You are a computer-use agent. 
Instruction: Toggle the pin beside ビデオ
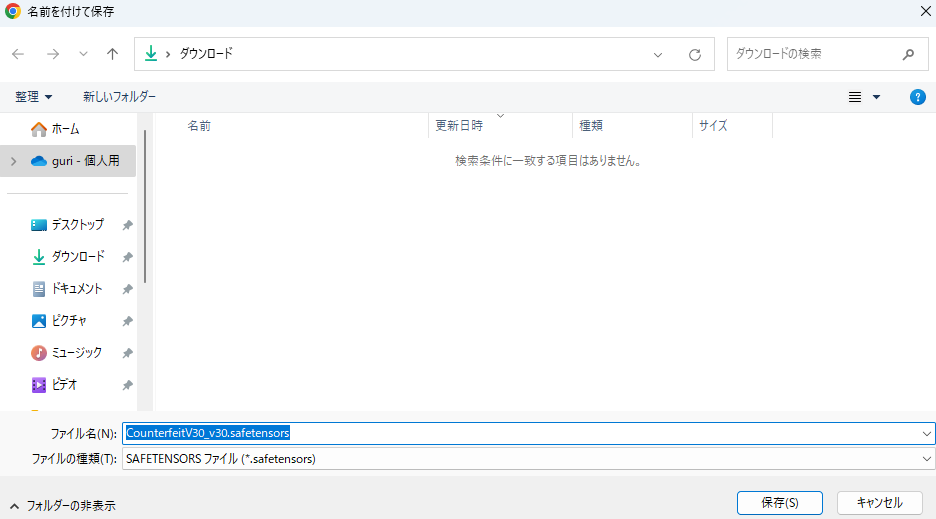[127, 385]
